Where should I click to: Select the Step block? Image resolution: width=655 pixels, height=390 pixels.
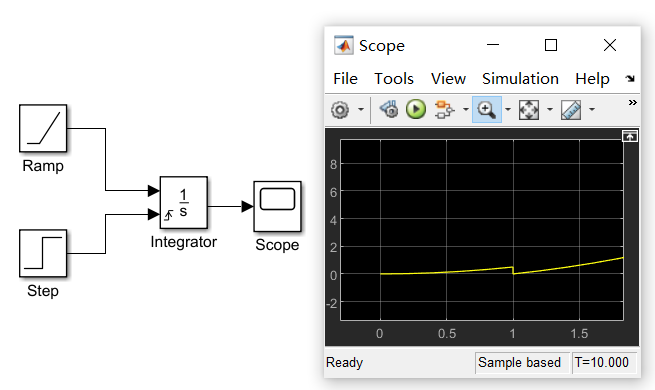tap(43, 253)
